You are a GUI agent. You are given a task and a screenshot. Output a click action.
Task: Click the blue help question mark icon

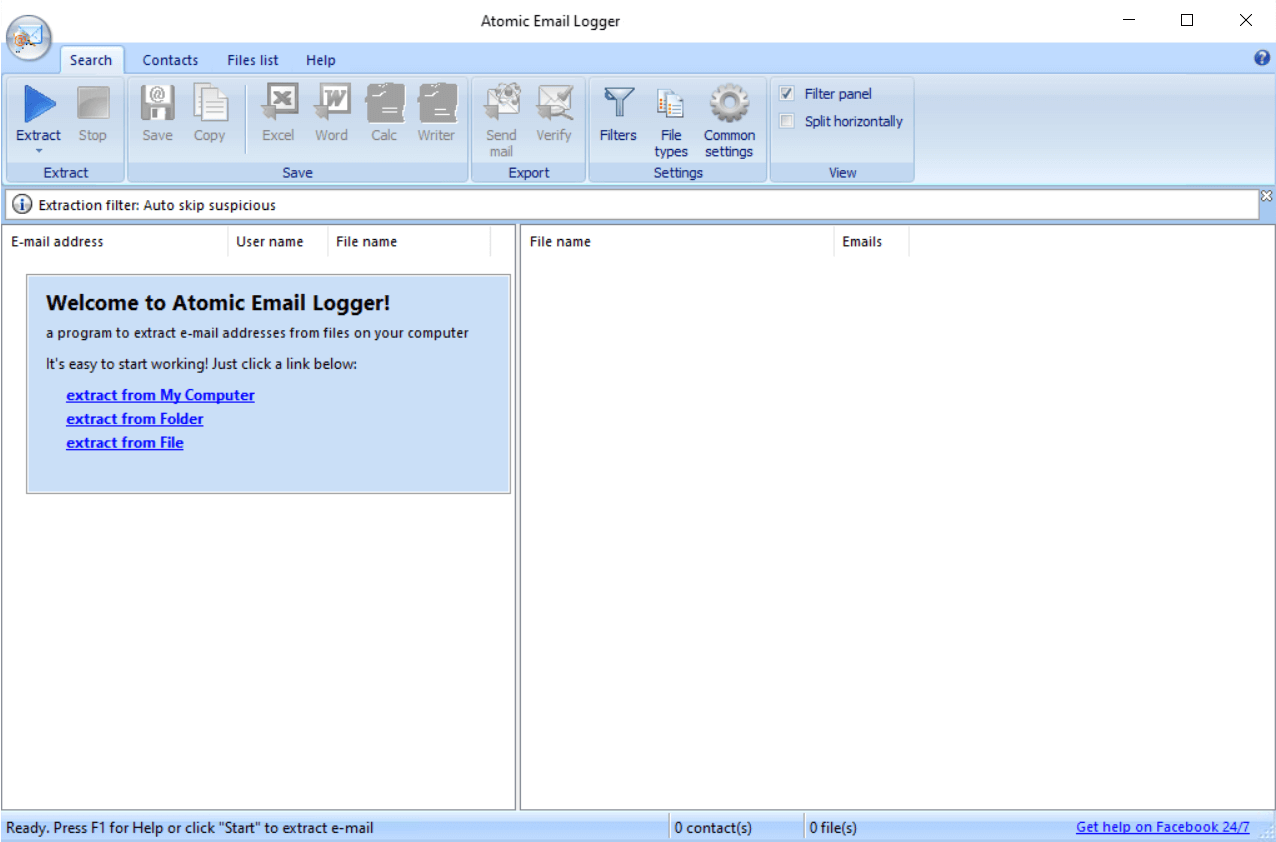(1262, 58)
